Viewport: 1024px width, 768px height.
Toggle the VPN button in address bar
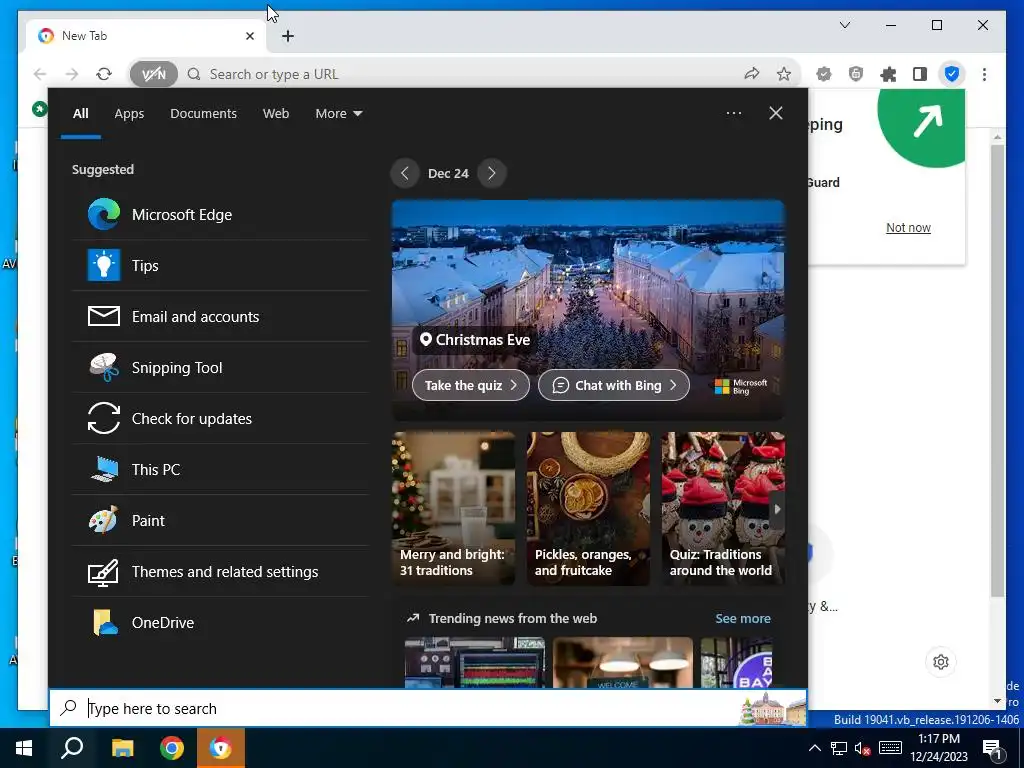[153, 74]
